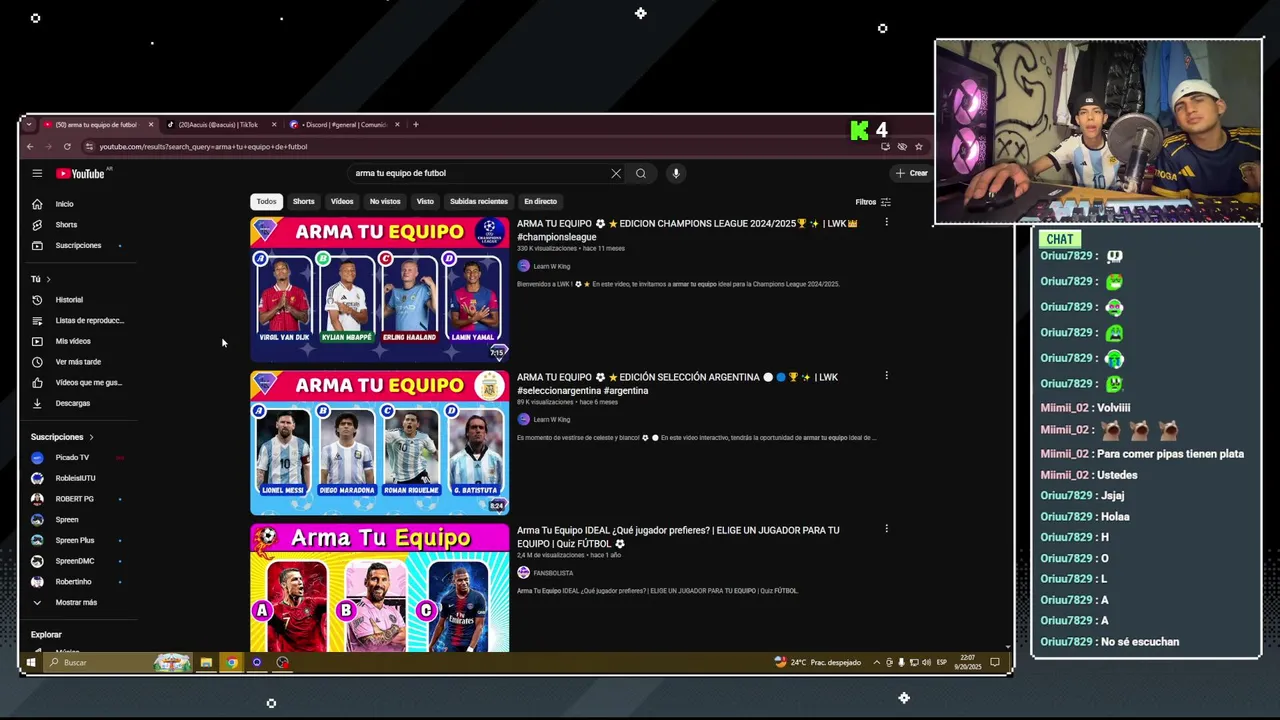Open the Crear dropdown button
The image size is (1280, 720).
click(912, 173)
